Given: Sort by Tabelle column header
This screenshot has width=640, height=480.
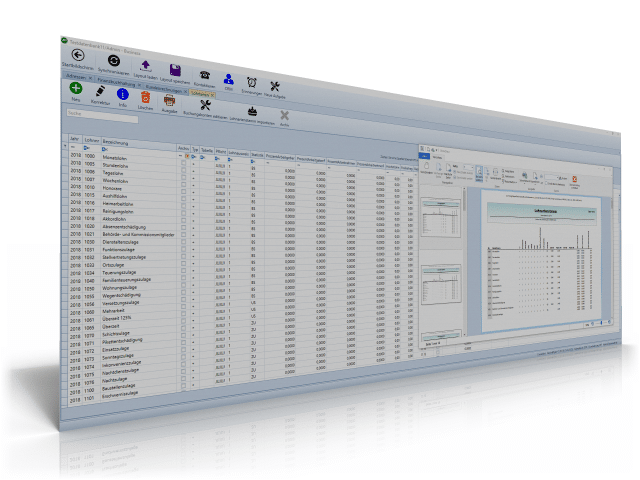Looking at the screenshot, I should click(x=207, y=150).
